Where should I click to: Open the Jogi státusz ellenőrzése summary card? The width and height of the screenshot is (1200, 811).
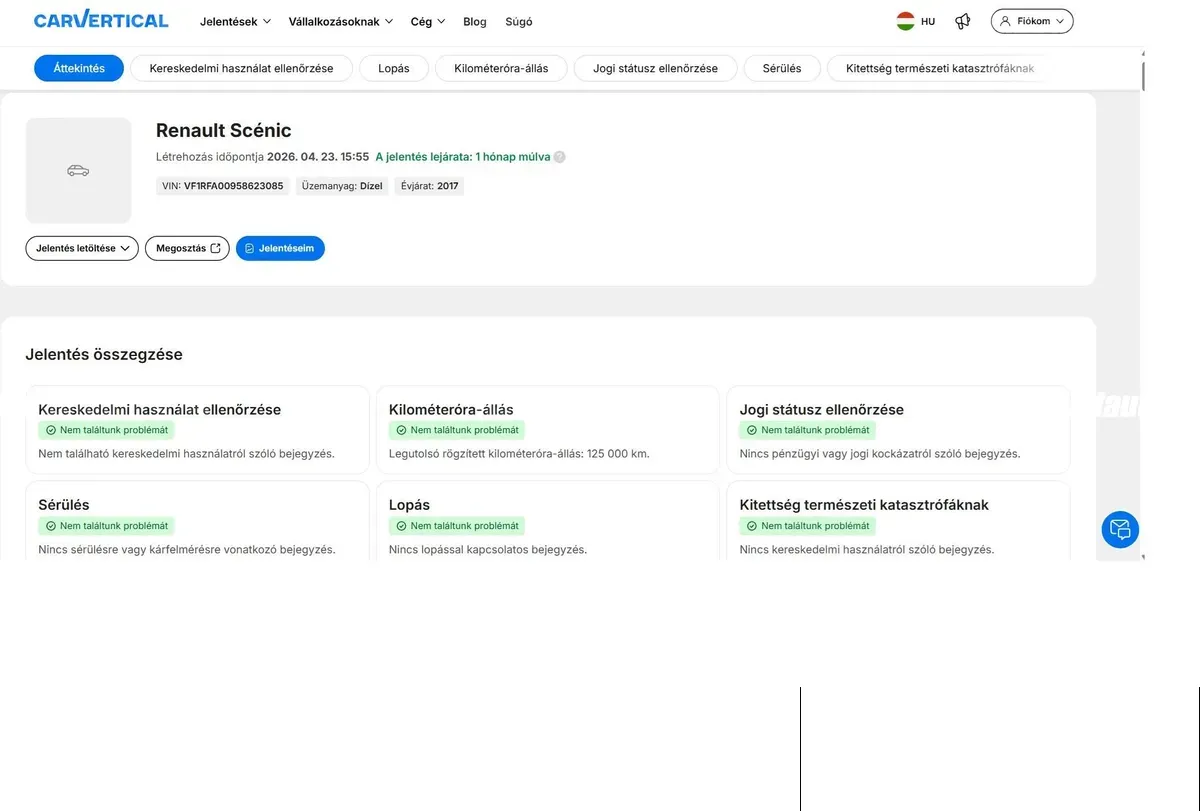(x=898, y=430)
